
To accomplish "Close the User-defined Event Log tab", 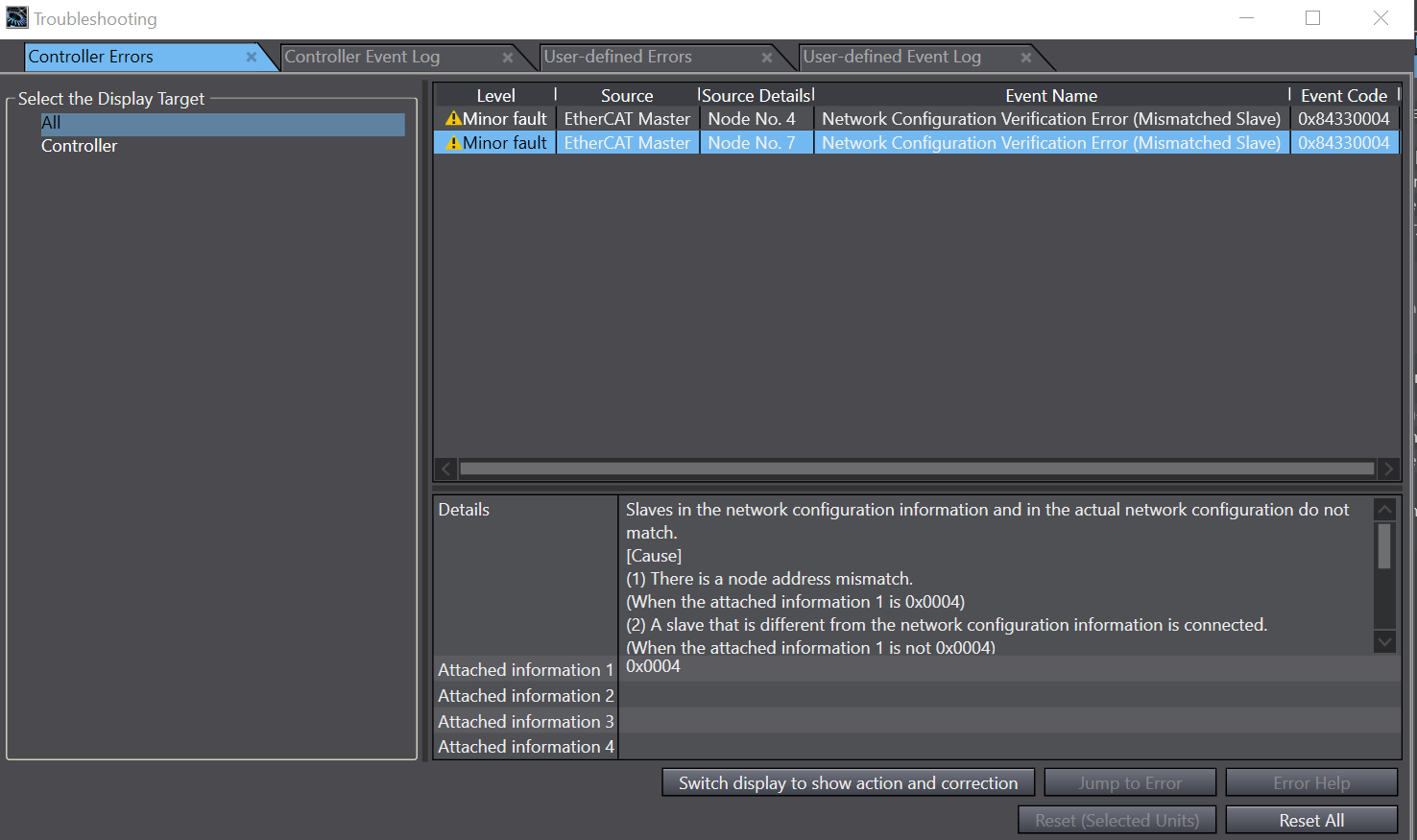I will 1026,57.
